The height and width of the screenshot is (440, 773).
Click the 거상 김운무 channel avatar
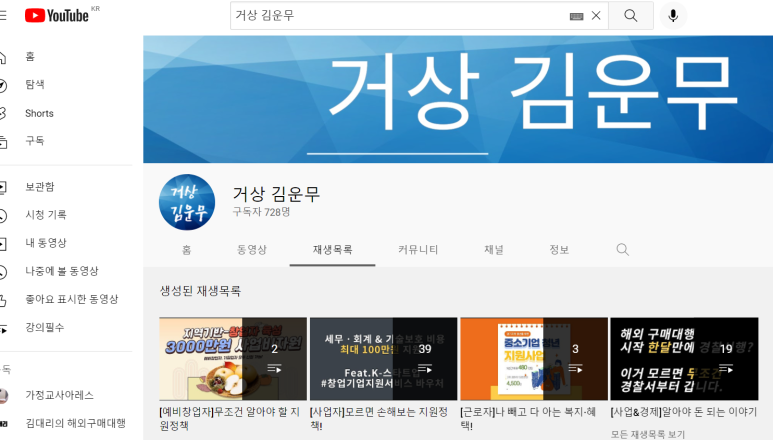coord(187,202)
